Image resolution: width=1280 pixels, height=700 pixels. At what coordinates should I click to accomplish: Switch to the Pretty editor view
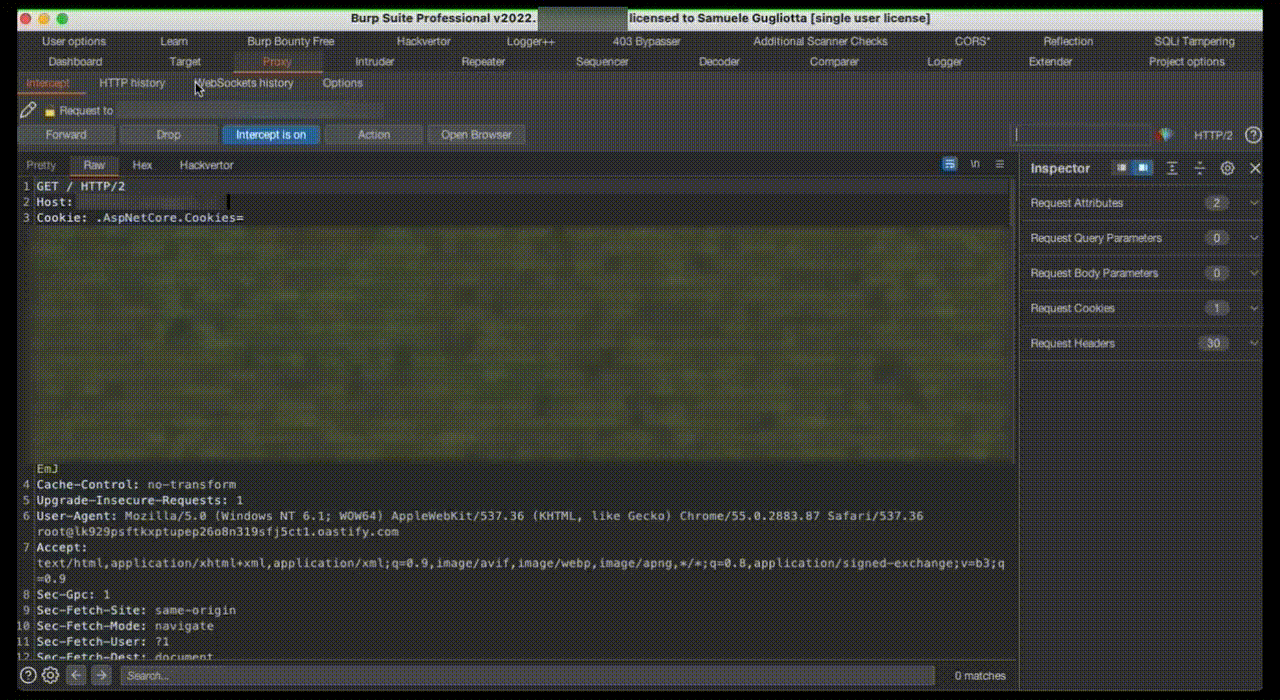[x=41, y=165]
